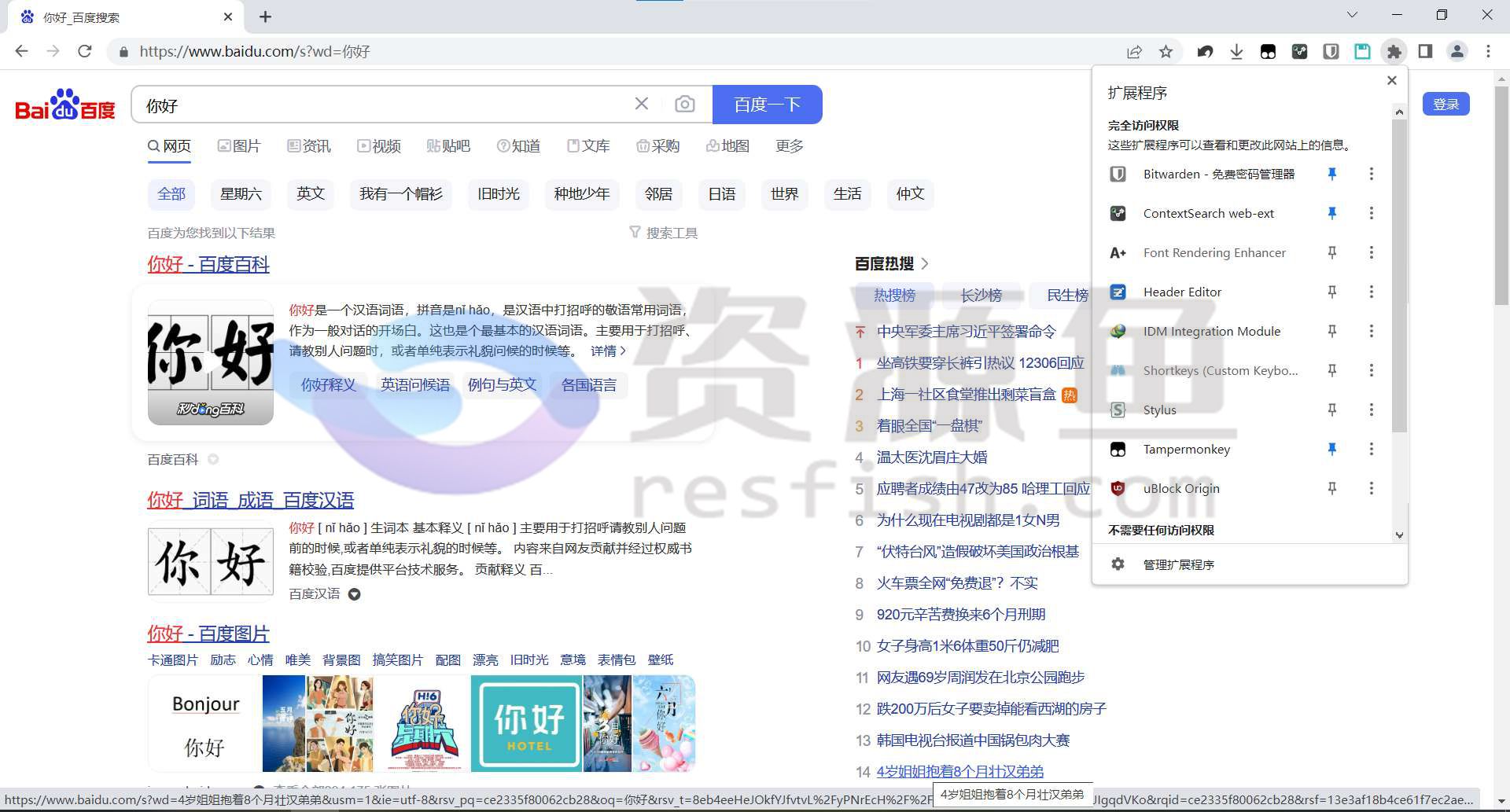Click the search query input field
The height and width of the screenshot is (812, 1510).
click(x=385, y=105)
